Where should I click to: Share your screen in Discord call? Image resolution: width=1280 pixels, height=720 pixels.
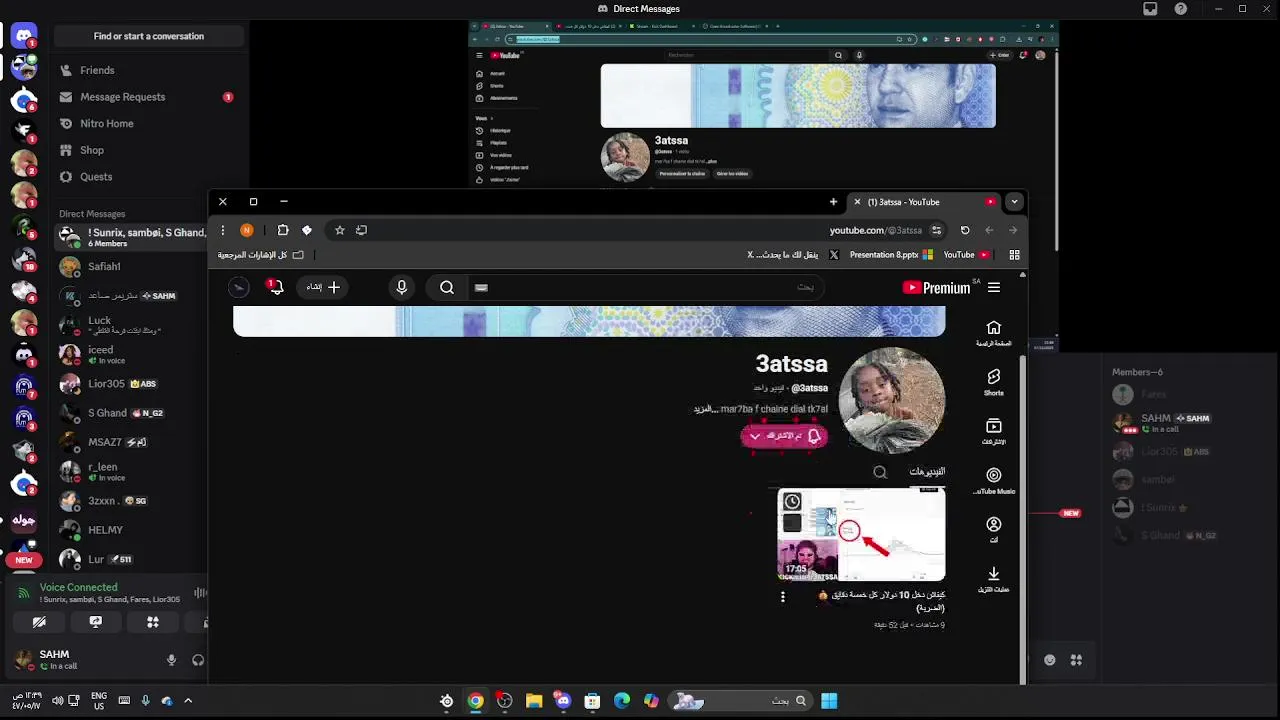click(96, 622)
